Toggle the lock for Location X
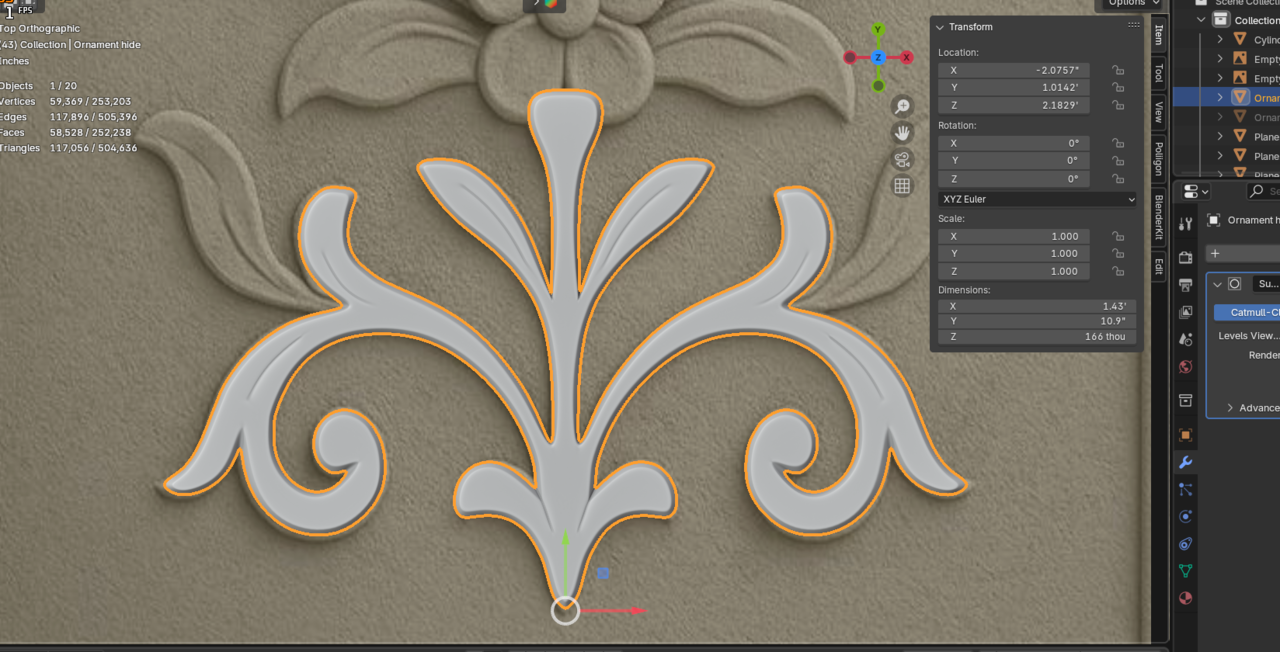This screenshot has height=652, width=1280. [x=1118, y=70]
